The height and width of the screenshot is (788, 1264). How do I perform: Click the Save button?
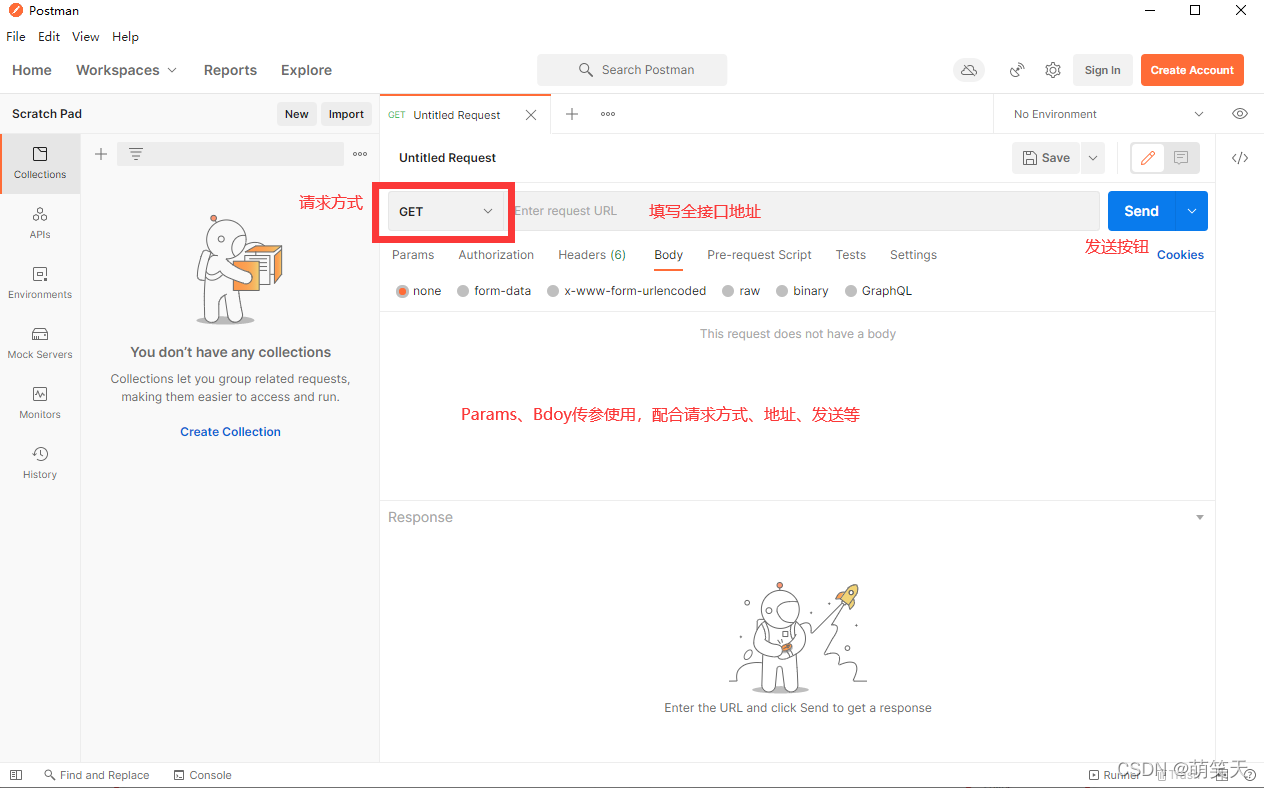1046,158
